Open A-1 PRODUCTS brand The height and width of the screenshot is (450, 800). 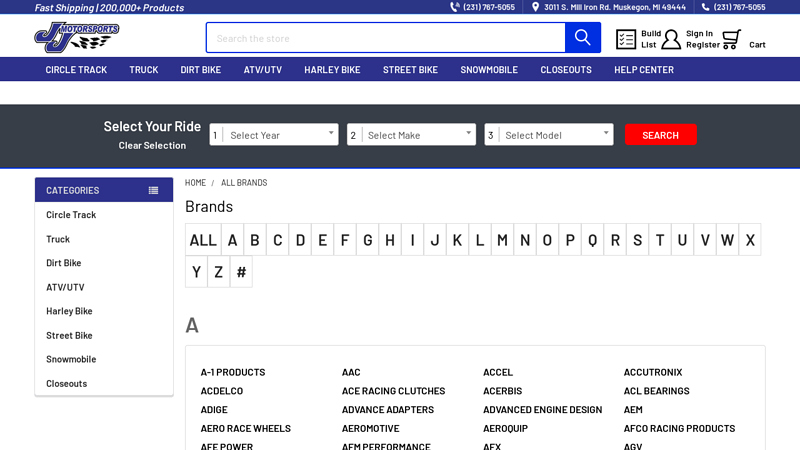click(233, 372)
